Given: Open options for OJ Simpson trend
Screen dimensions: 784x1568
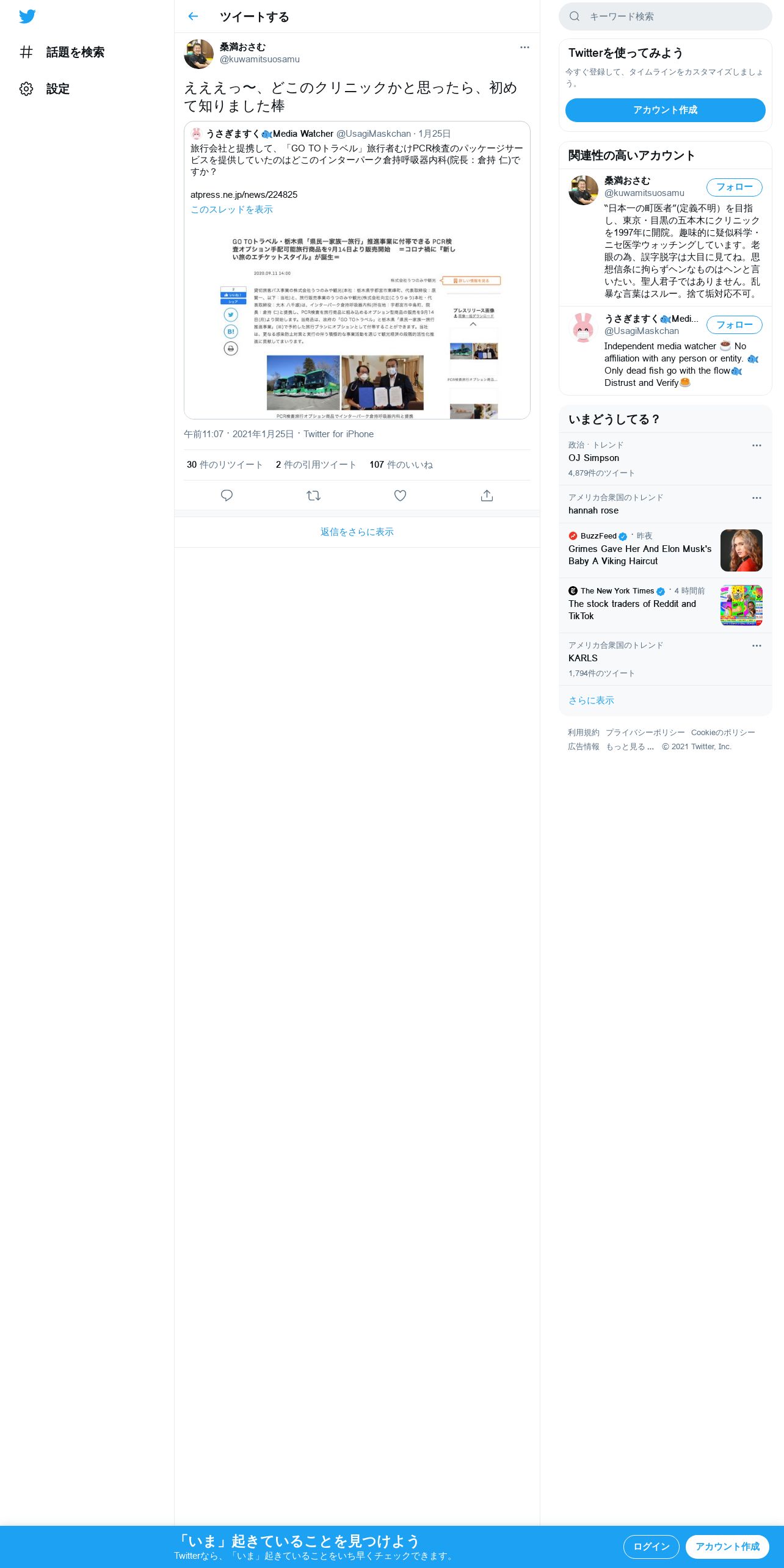Looking at the screenshot, I should click(757, 446).
